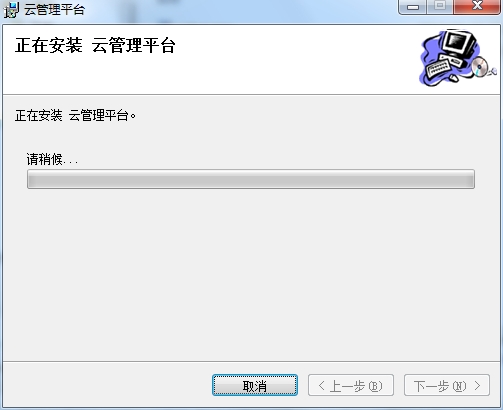Cancel installation with the 取消 button

[x=255, y=385]
